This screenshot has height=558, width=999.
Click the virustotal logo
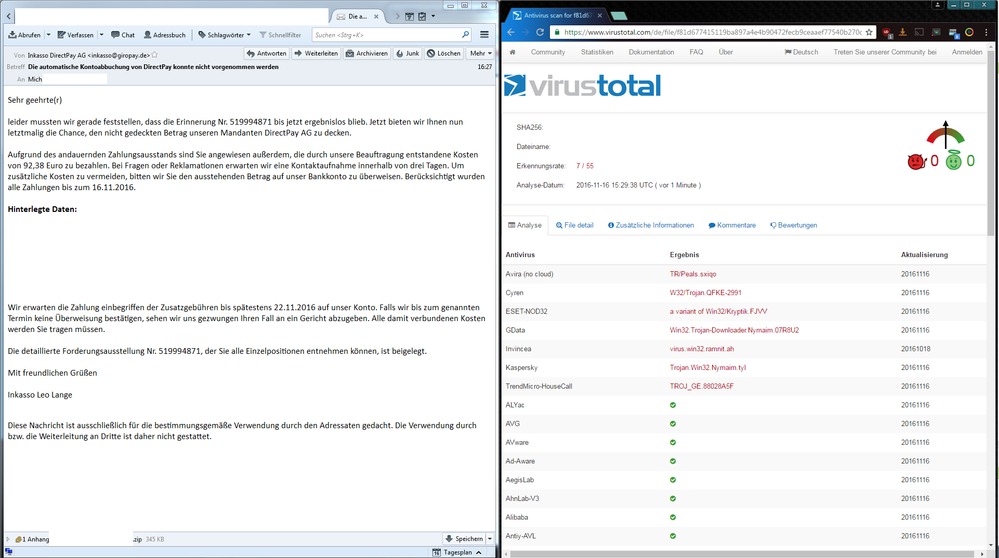pos(582,86)
